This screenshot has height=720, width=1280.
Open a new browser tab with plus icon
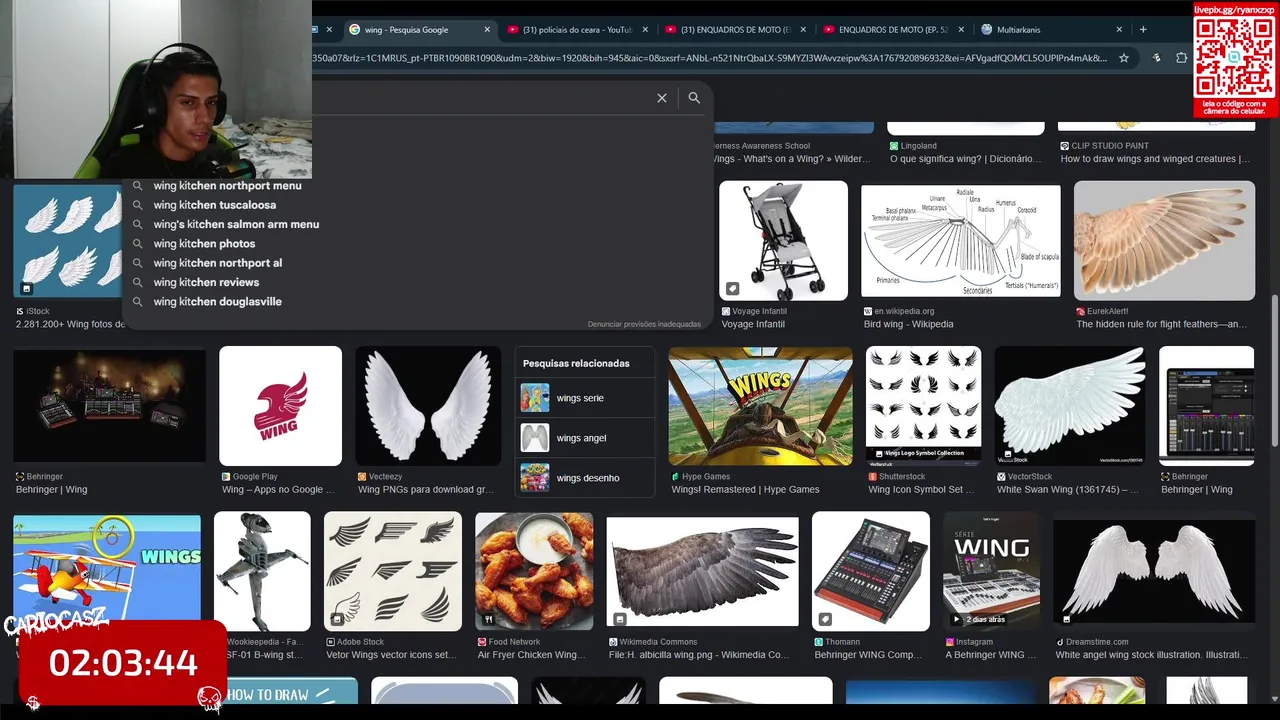point(1143,29)
